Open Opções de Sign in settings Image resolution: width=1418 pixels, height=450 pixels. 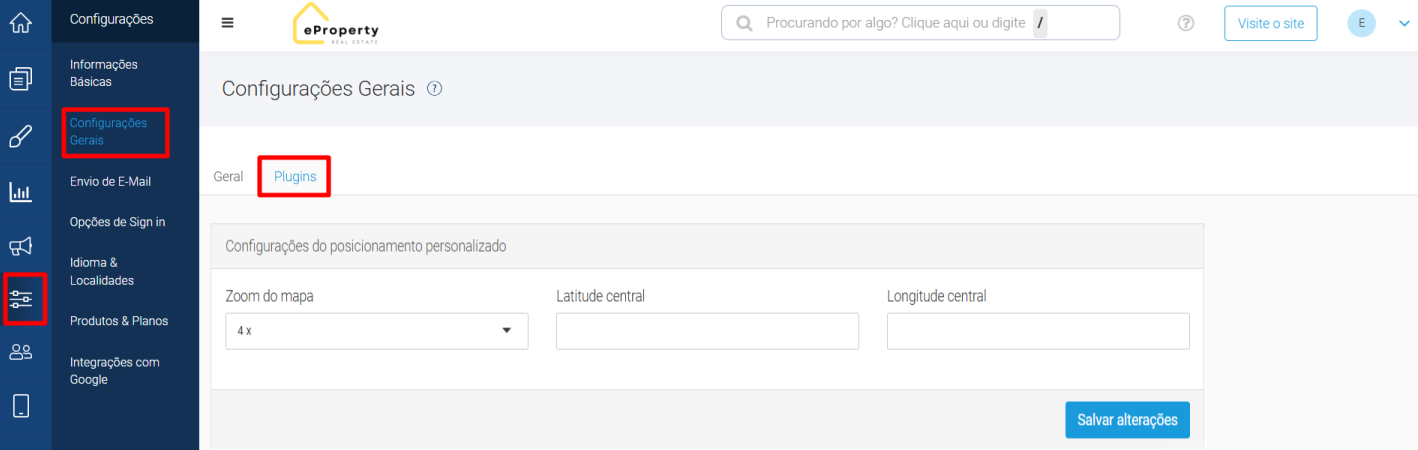(x=118, y=222)
